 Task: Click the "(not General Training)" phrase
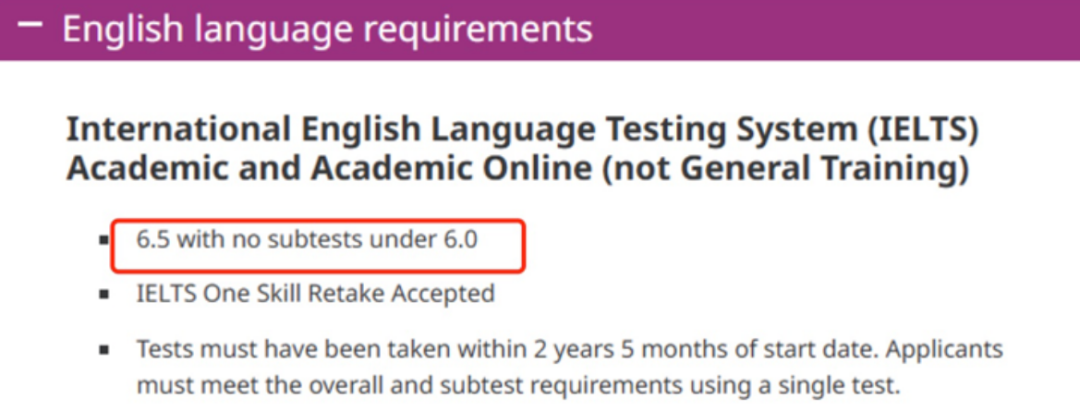click(786, 168)
